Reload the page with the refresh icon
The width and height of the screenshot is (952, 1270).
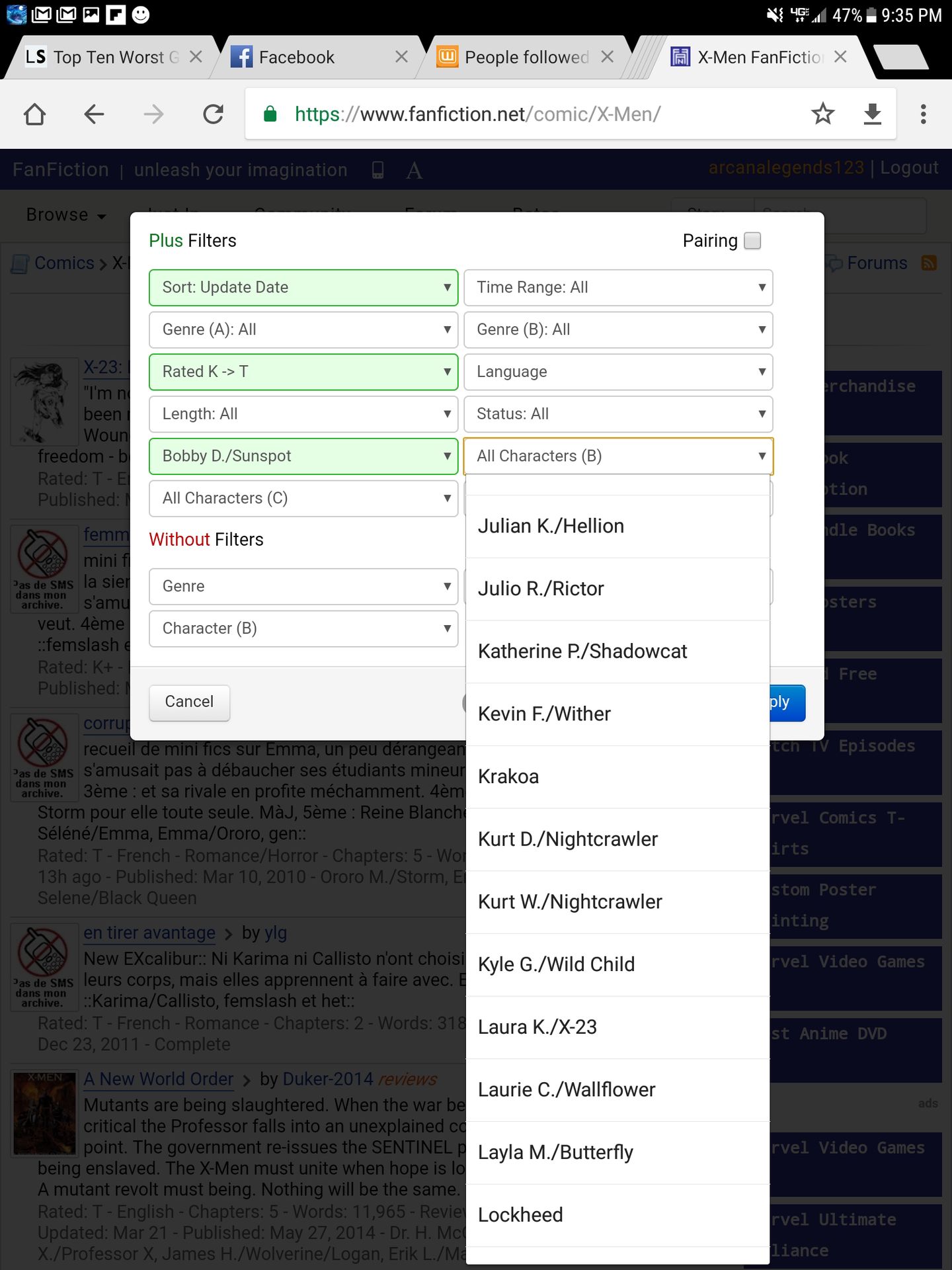click(x=213, y=114)
